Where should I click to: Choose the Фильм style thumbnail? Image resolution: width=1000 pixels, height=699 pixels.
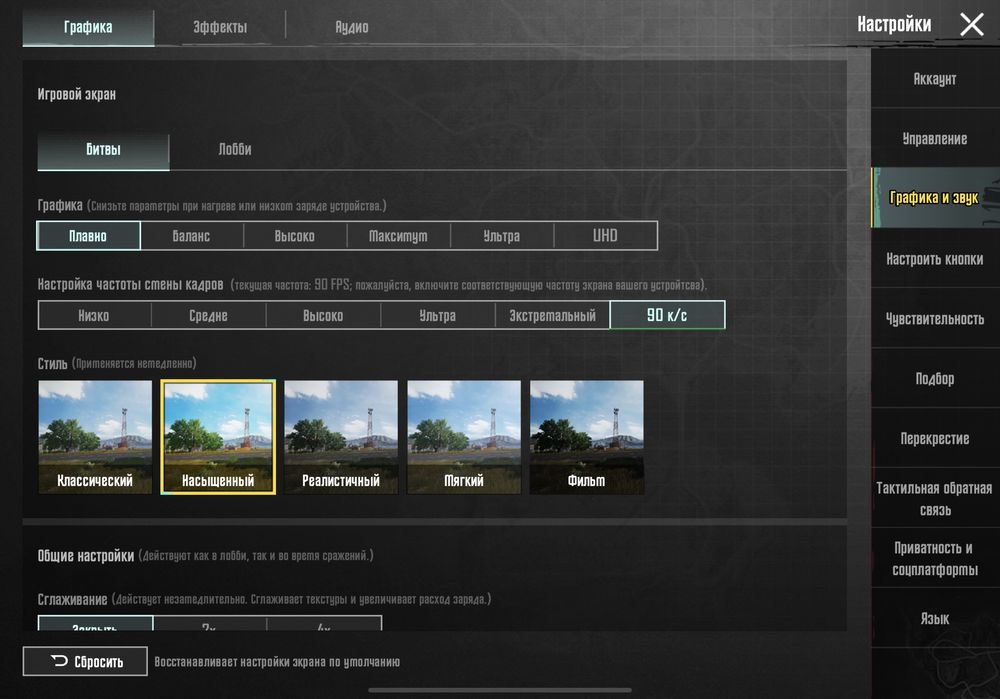587,437
